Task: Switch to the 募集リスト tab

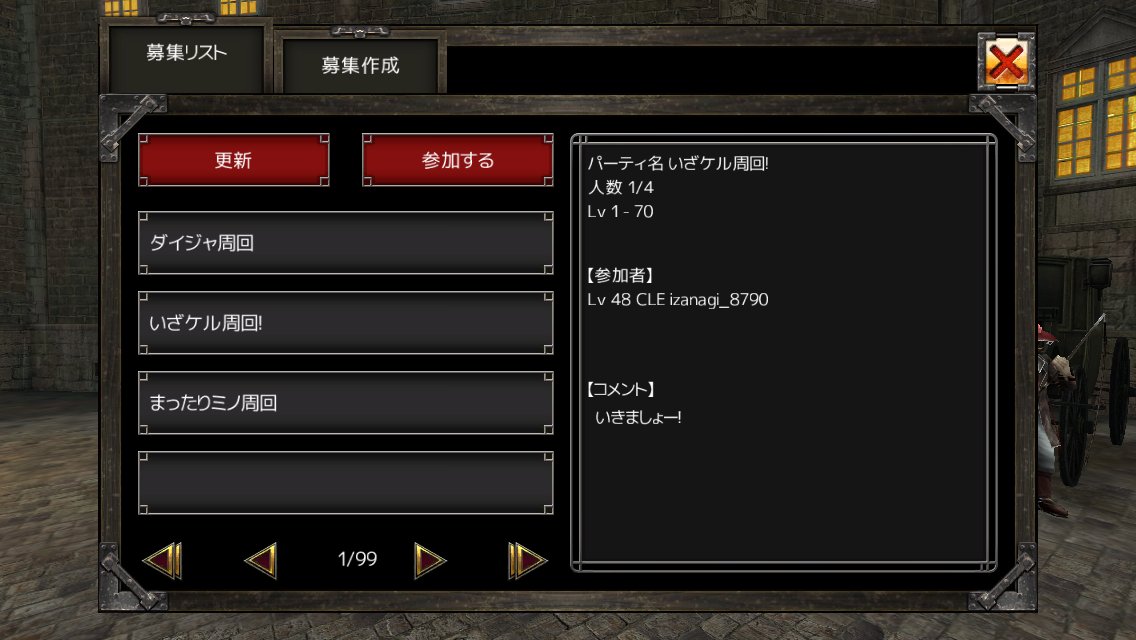Action: coord(186,53)
